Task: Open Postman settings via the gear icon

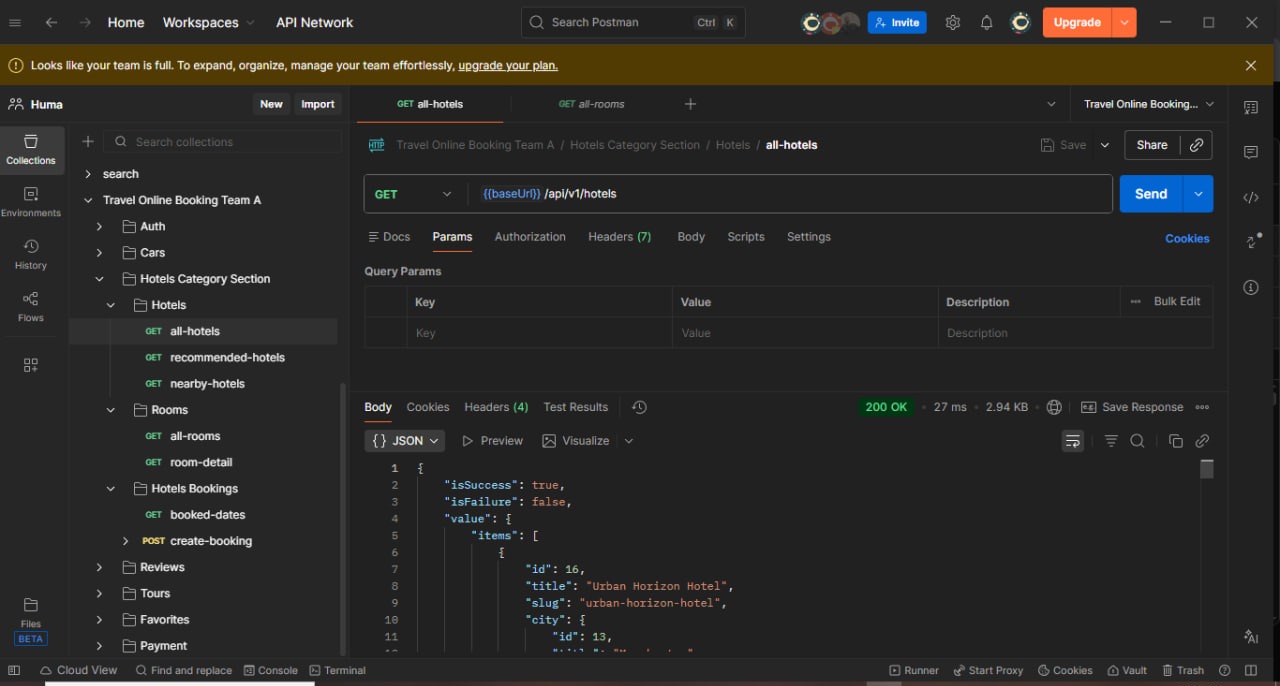Action: pyautogui.click(x=952, y=22)
